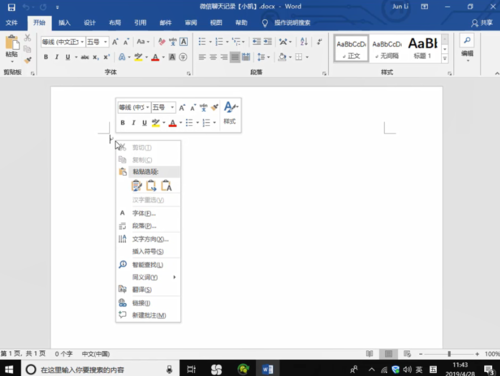This screenshot has height=376, width=500.
Task: Select the Heading 1 style
Action: click(x=423, y=49)
